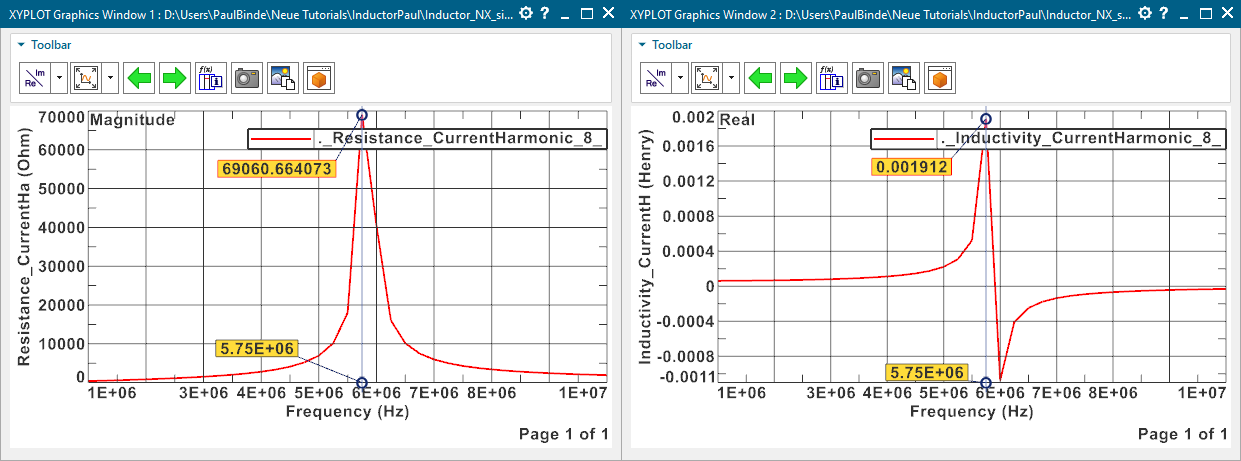Click the Magnitude label in resistance plot
The image size is (1241, 461).
pos(132,120)
